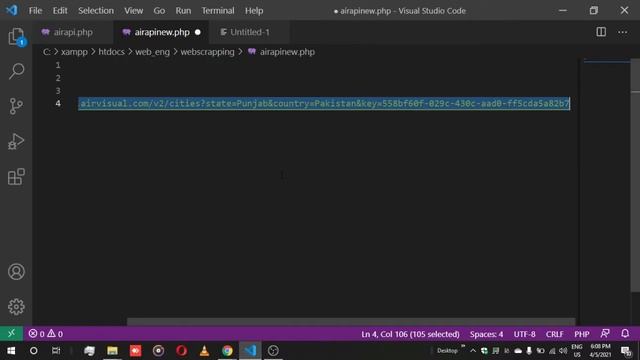Screen dimensions: 640x360
Task: Select airapinew.php in the breadcrumb path
Action: (287, 52)
